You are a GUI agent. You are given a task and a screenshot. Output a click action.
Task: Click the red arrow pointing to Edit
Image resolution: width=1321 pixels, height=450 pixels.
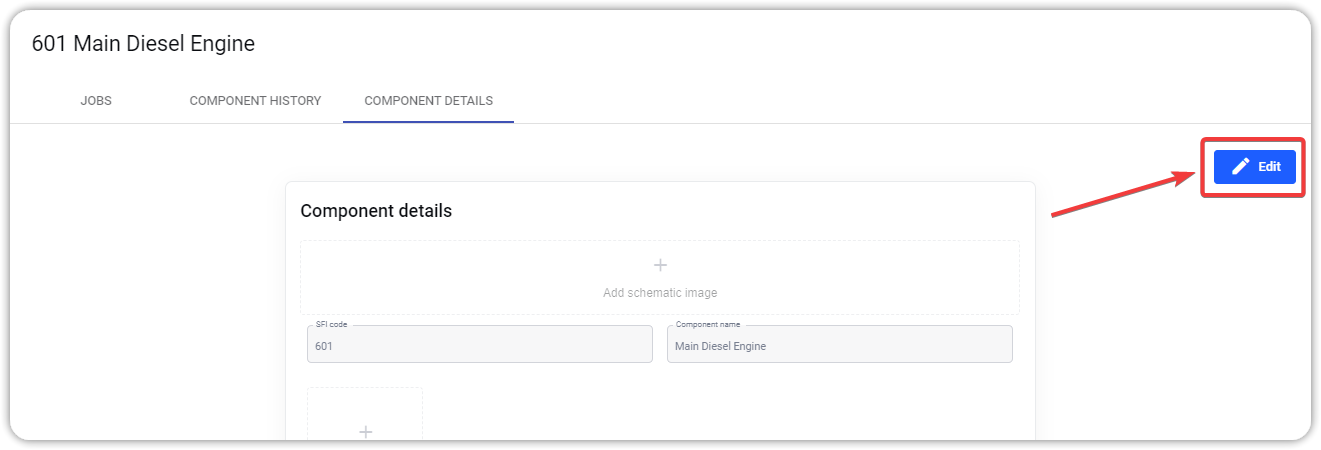click(x=1125, y=193)
